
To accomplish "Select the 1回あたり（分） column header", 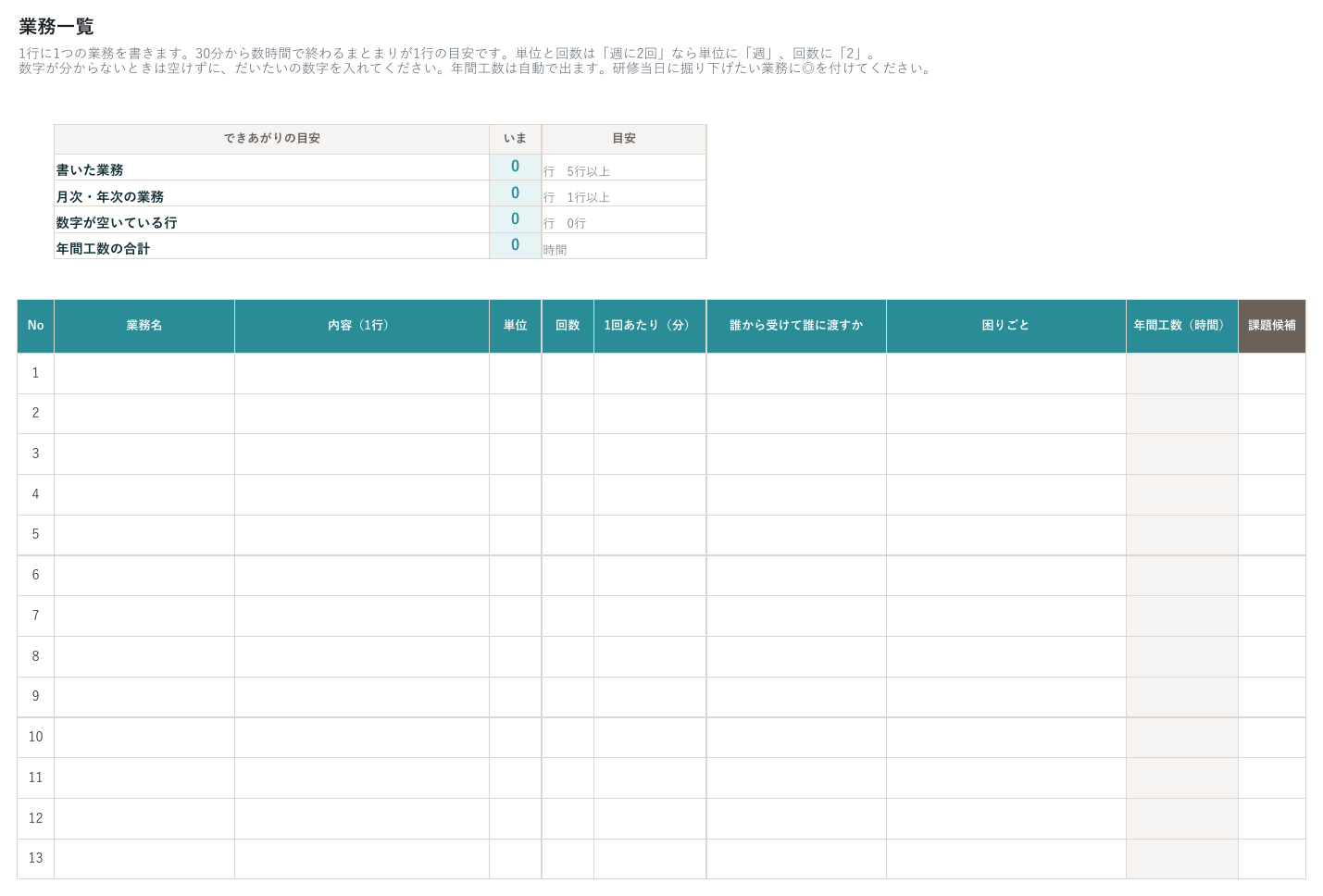I will point(650,326).
